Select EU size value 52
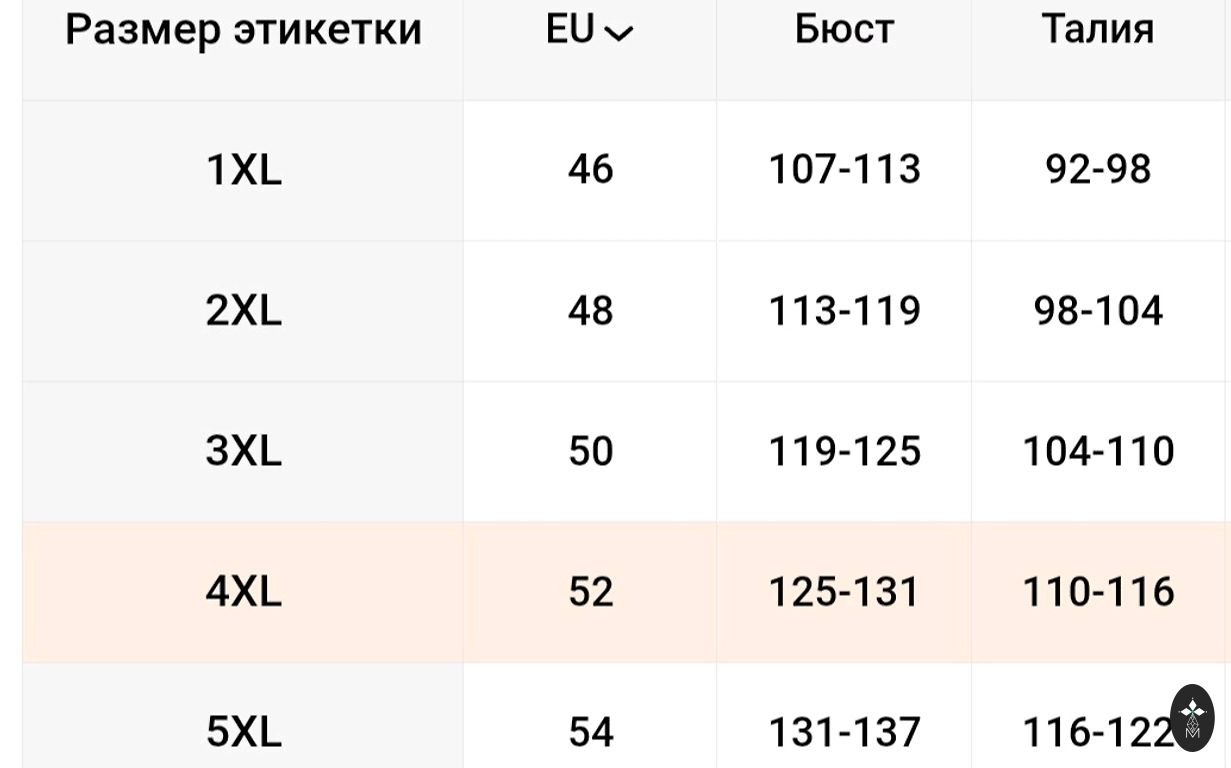The image size is (1231, 768). (x=590, y=592)
